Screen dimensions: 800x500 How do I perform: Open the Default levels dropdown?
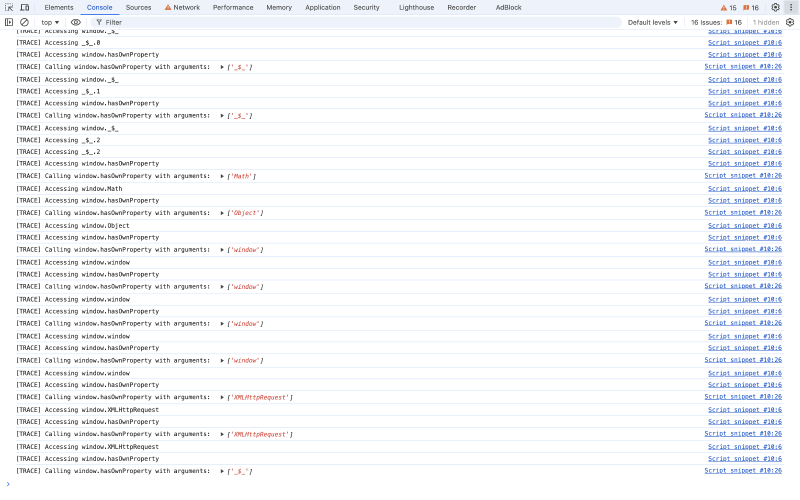[653, 22]
